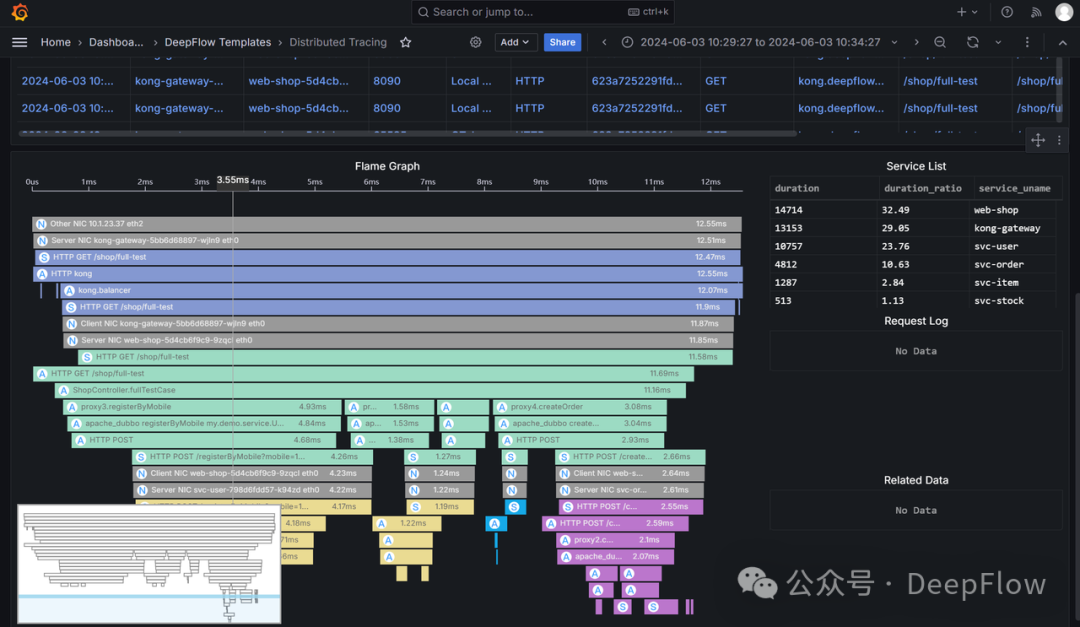Viewport: 1080px width, 627px height.
Task: Refresh the dashboard
Action: (x=973, y=42)
